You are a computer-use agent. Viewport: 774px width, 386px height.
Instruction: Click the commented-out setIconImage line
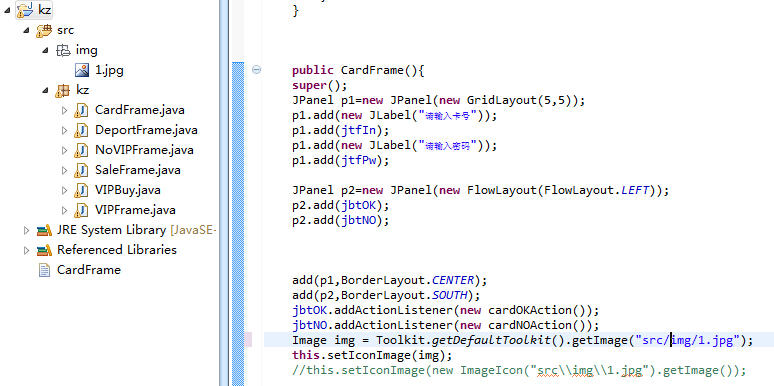(x=519, y=371)
